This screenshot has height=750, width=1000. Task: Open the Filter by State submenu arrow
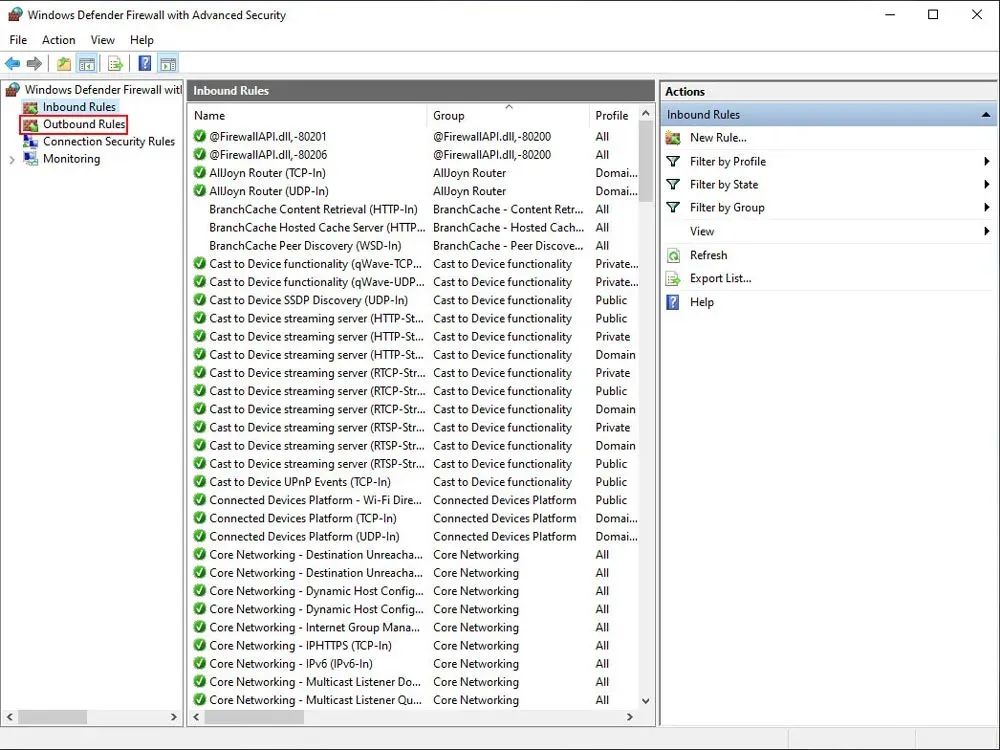pyautogui.click(x=987, y=184)
